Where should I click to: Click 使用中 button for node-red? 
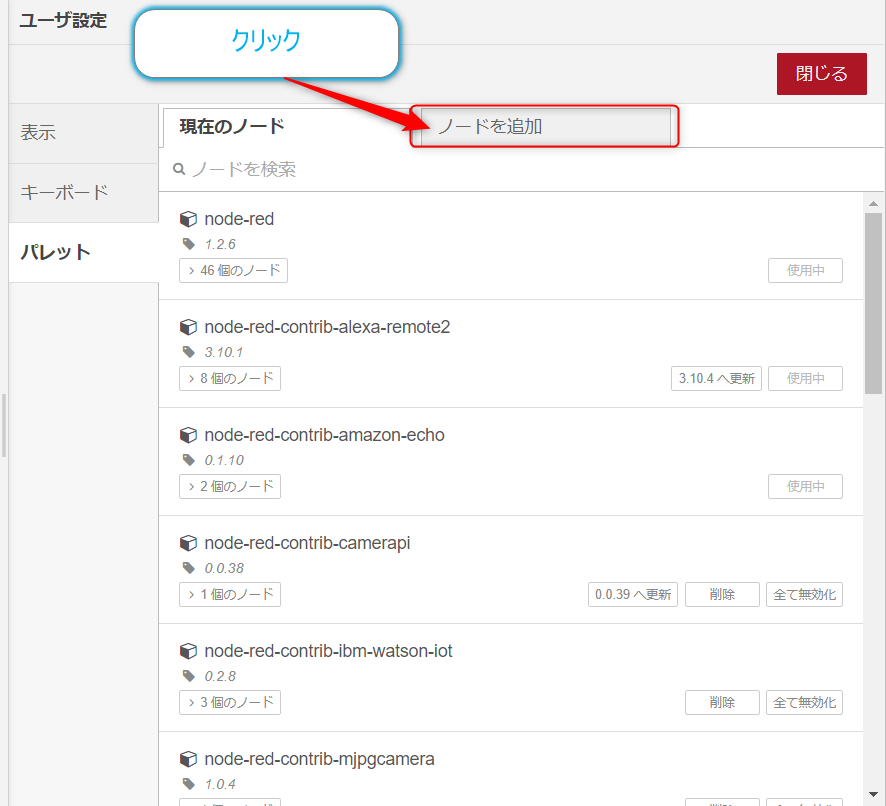pos(805,270)
